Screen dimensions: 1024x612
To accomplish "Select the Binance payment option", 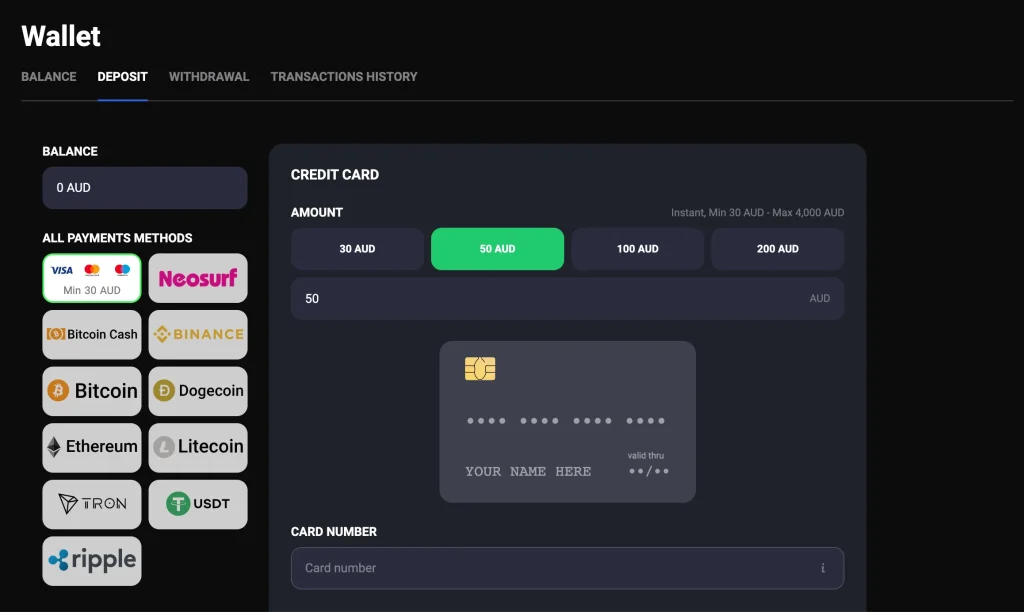I will pyautogui.click(x=198, y=334).
